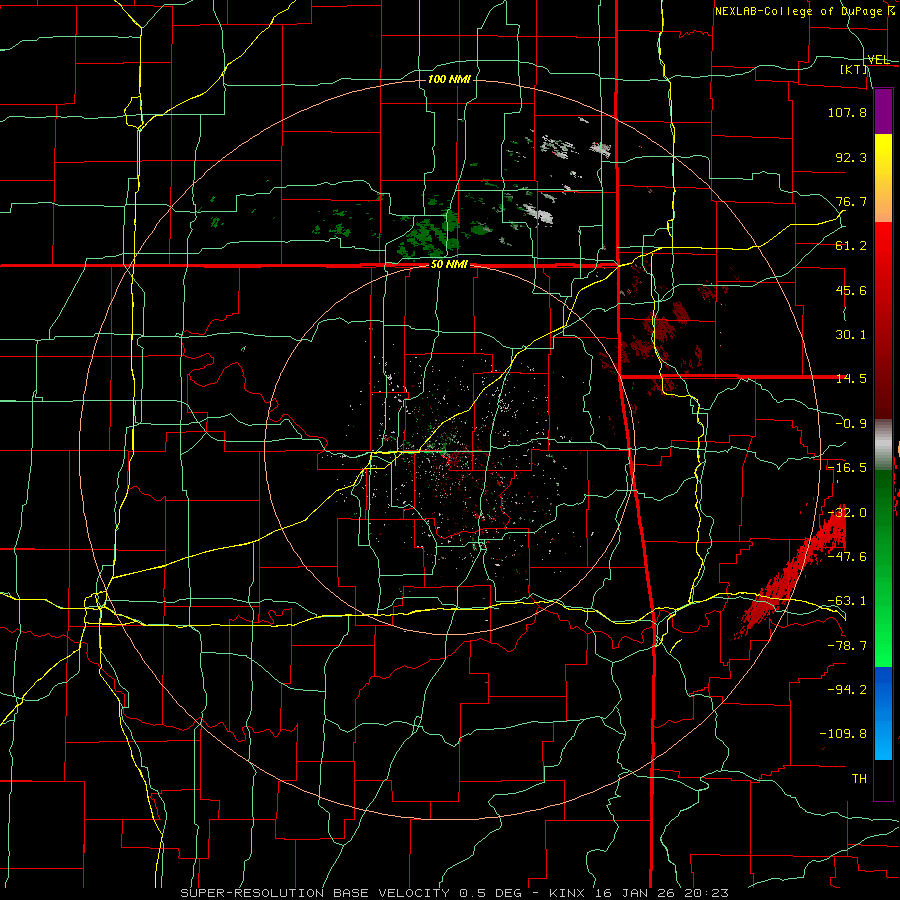Click the 14.5 value on velocity scale
900x900 pixels.
click(851, 379)
